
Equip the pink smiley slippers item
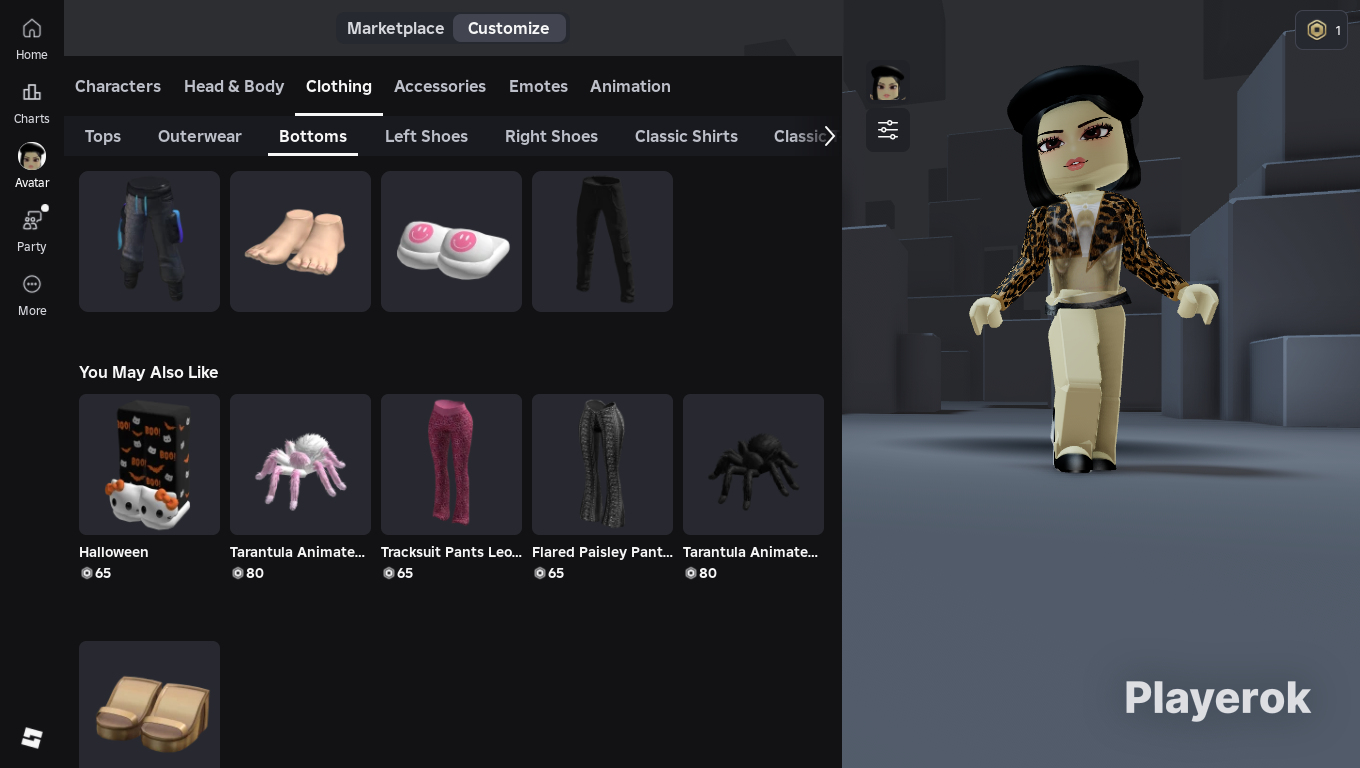coord(451,241)
